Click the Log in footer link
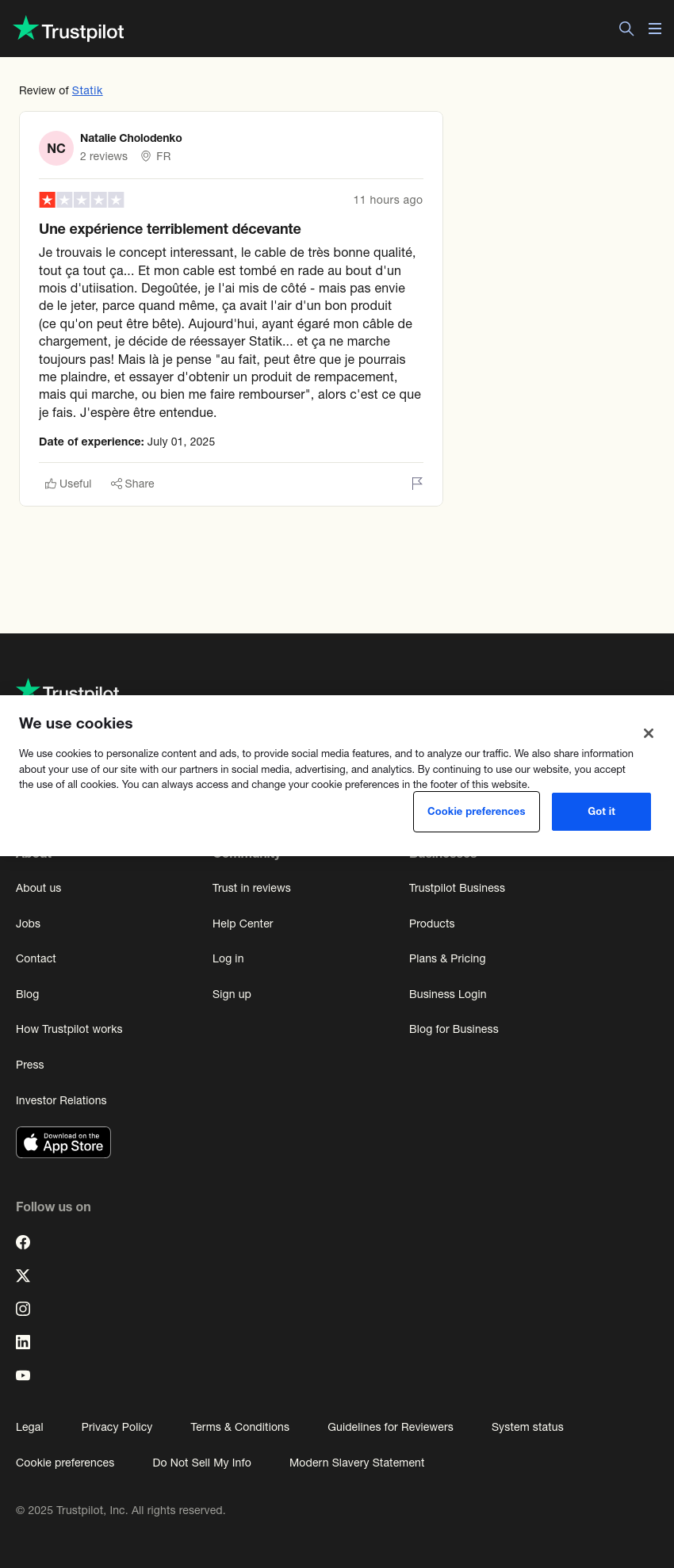This screenshot has width=674, height=1568. [x=228, y=958]
